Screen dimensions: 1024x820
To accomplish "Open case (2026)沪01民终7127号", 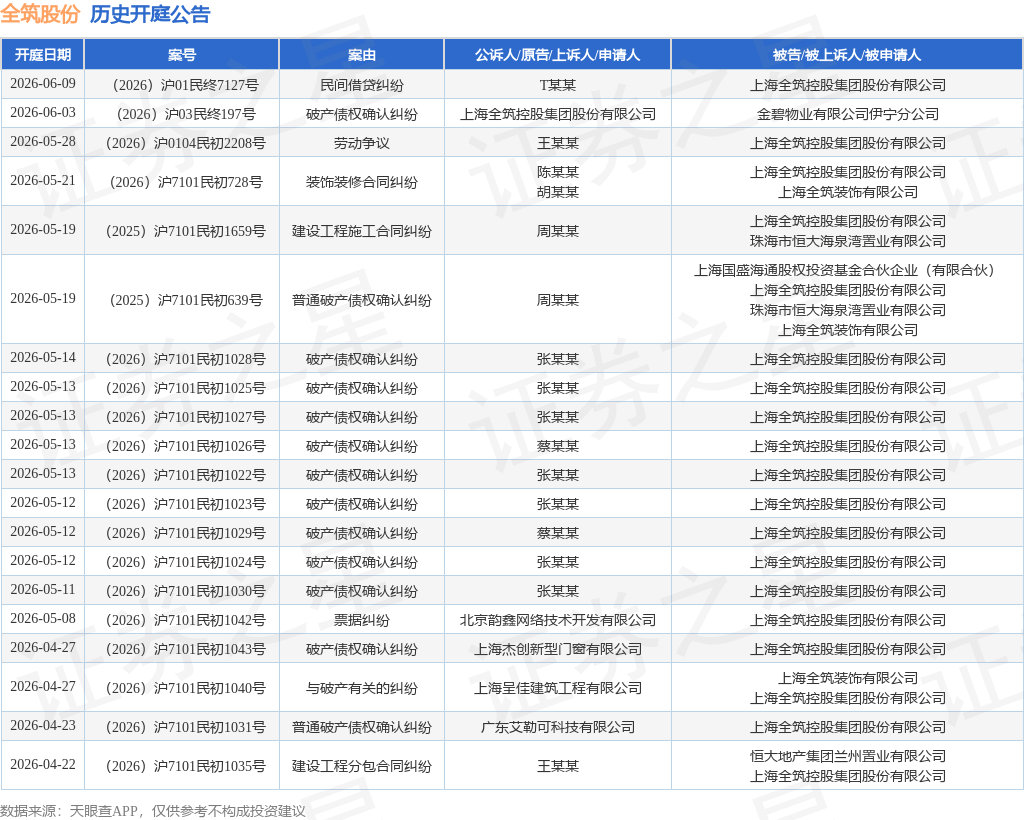I will tap(181, 85).
